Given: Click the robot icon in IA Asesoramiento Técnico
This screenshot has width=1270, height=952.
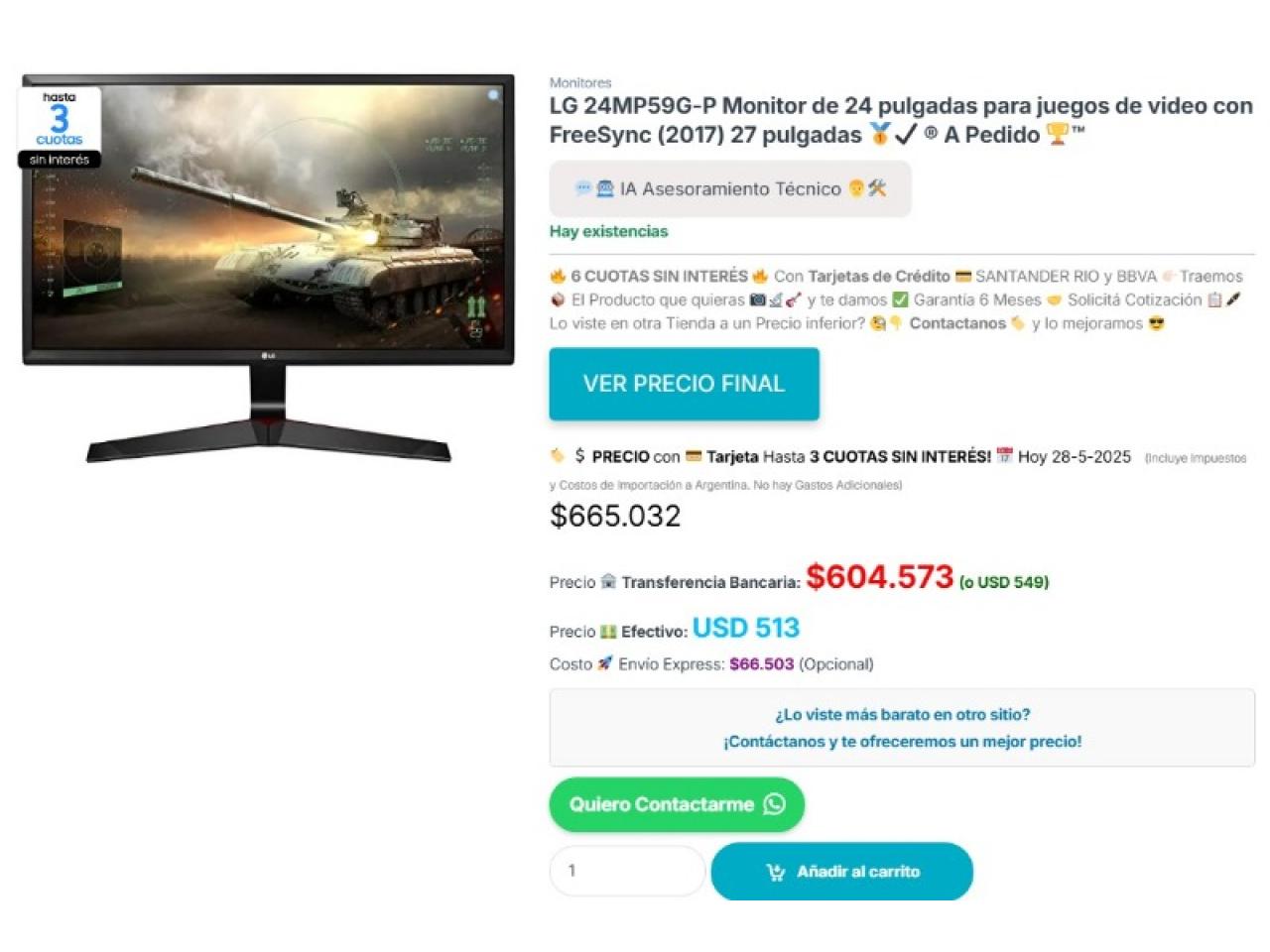Looking at the screenshot, I should point(604,188).
